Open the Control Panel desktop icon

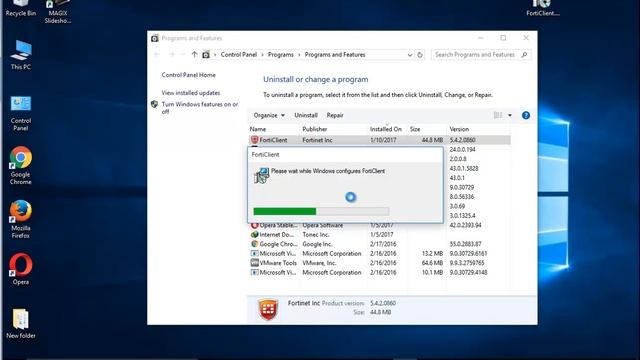coord(20,113)
